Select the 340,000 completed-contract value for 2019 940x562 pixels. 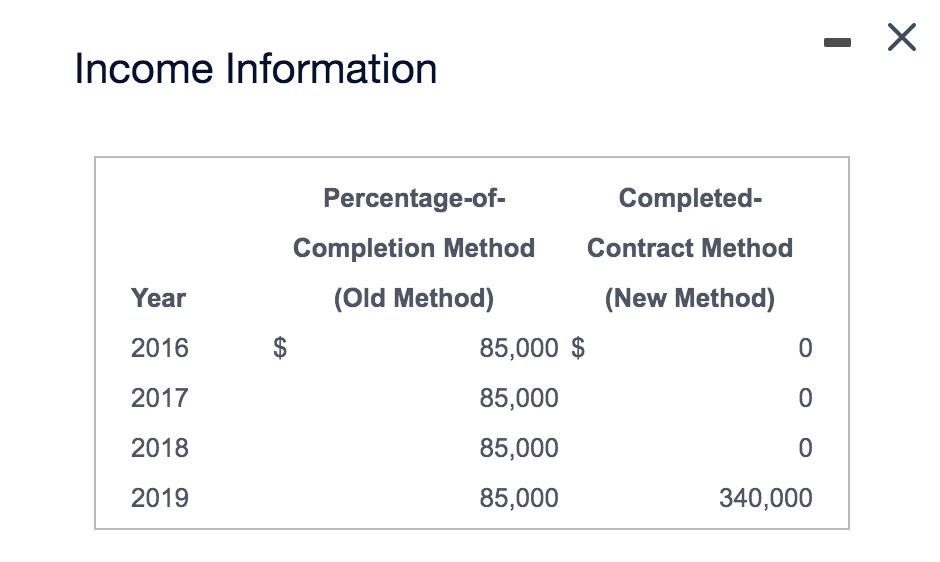pos(766,498)
